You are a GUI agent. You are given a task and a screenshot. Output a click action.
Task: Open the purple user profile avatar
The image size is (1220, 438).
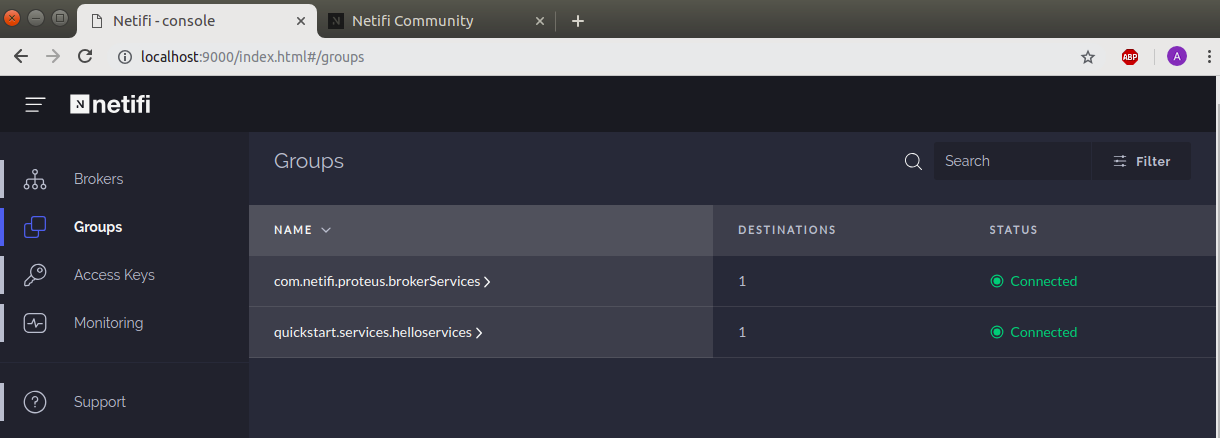click(x=1177, y=57)
